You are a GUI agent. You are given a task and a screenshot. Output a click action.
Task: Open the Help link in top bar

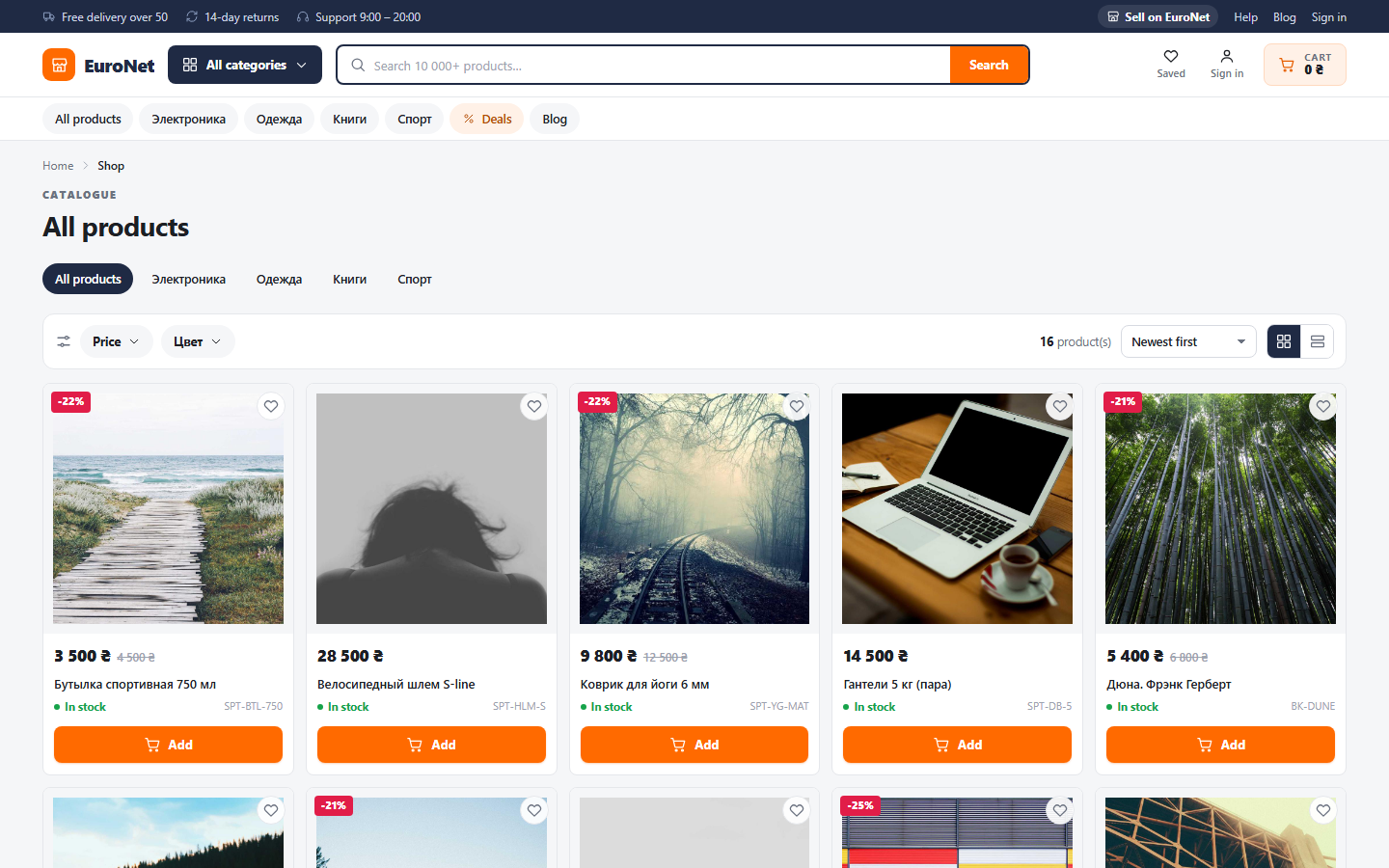[1245, 16]
